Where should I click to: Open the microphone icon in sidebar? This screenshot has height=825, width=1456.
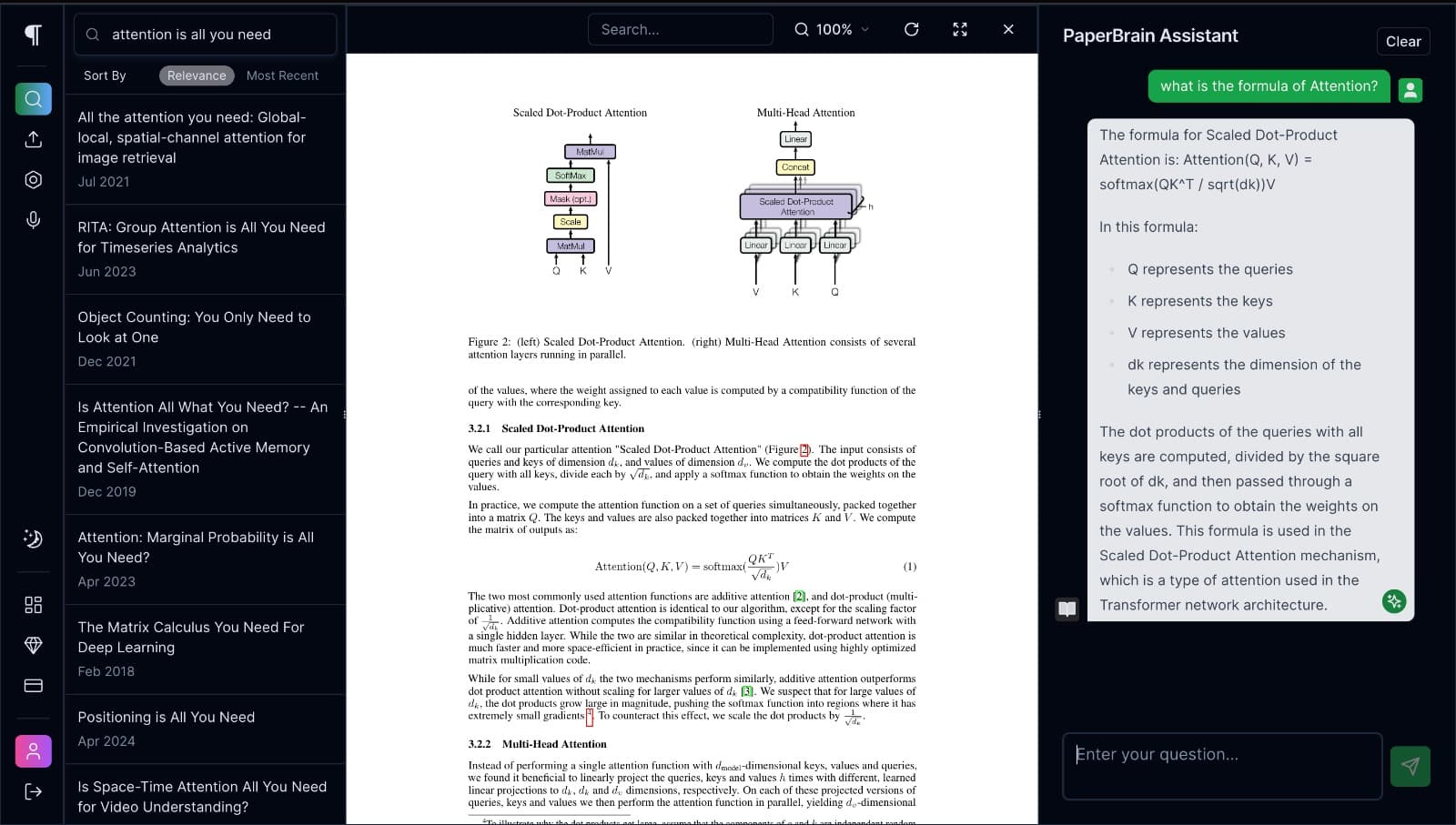pyautogui.click(x=33, y=220)
